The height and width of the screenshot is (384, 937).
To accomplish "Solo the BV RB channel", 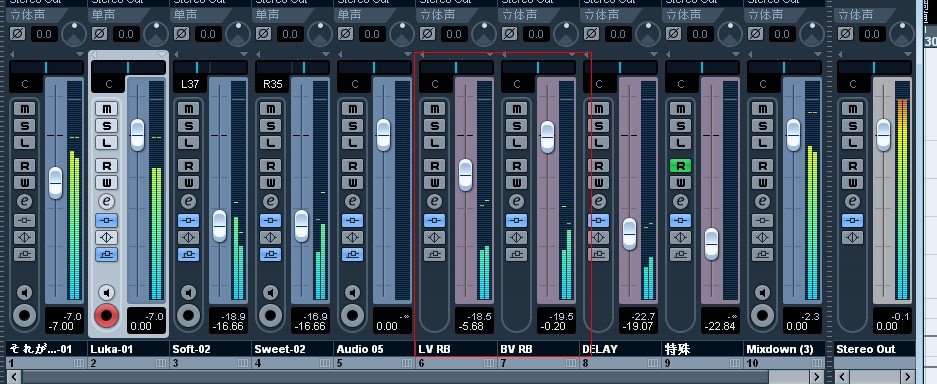I will pyautogui.click(x=516, y=126).
